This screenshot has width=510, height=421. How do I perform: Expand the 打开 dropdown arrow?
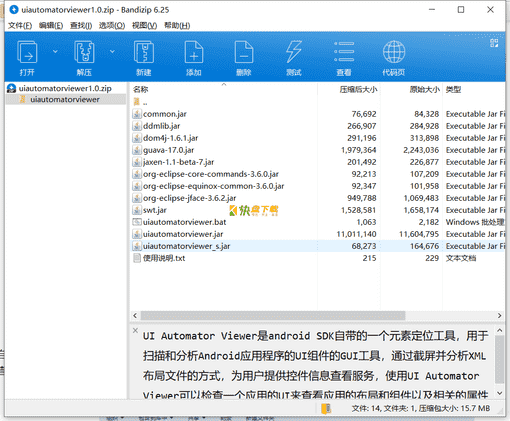(x=55, y=51)
